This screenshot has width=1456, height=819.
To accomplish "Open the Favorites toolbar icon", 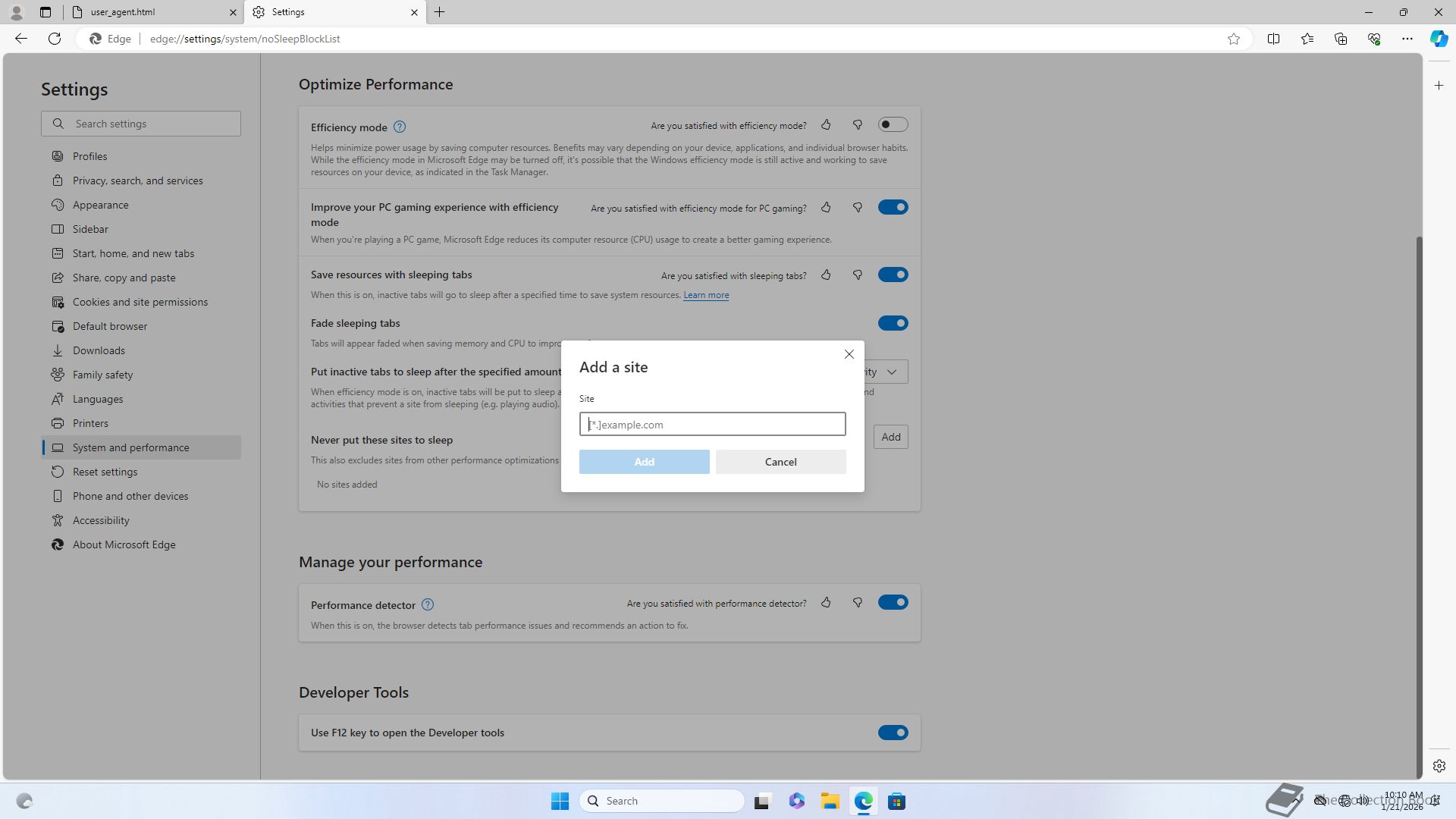I will (1307, 39).
